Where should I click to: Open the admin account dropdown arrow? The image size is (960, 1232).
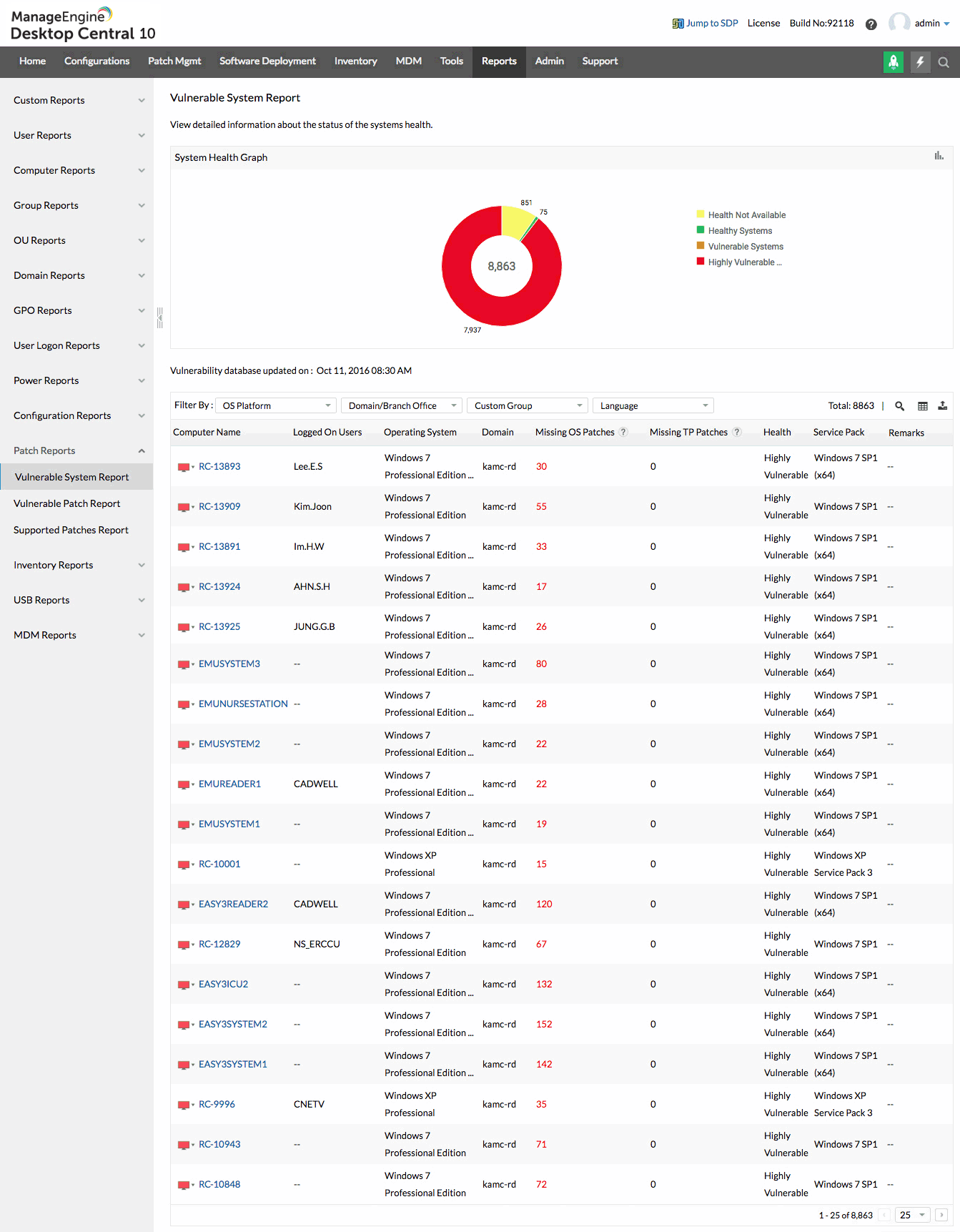[947, 24]
